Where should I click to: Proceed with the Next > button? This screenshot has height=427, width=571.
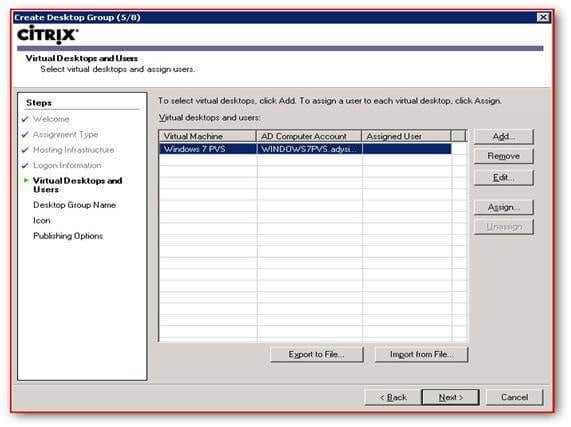click(450, 397)
